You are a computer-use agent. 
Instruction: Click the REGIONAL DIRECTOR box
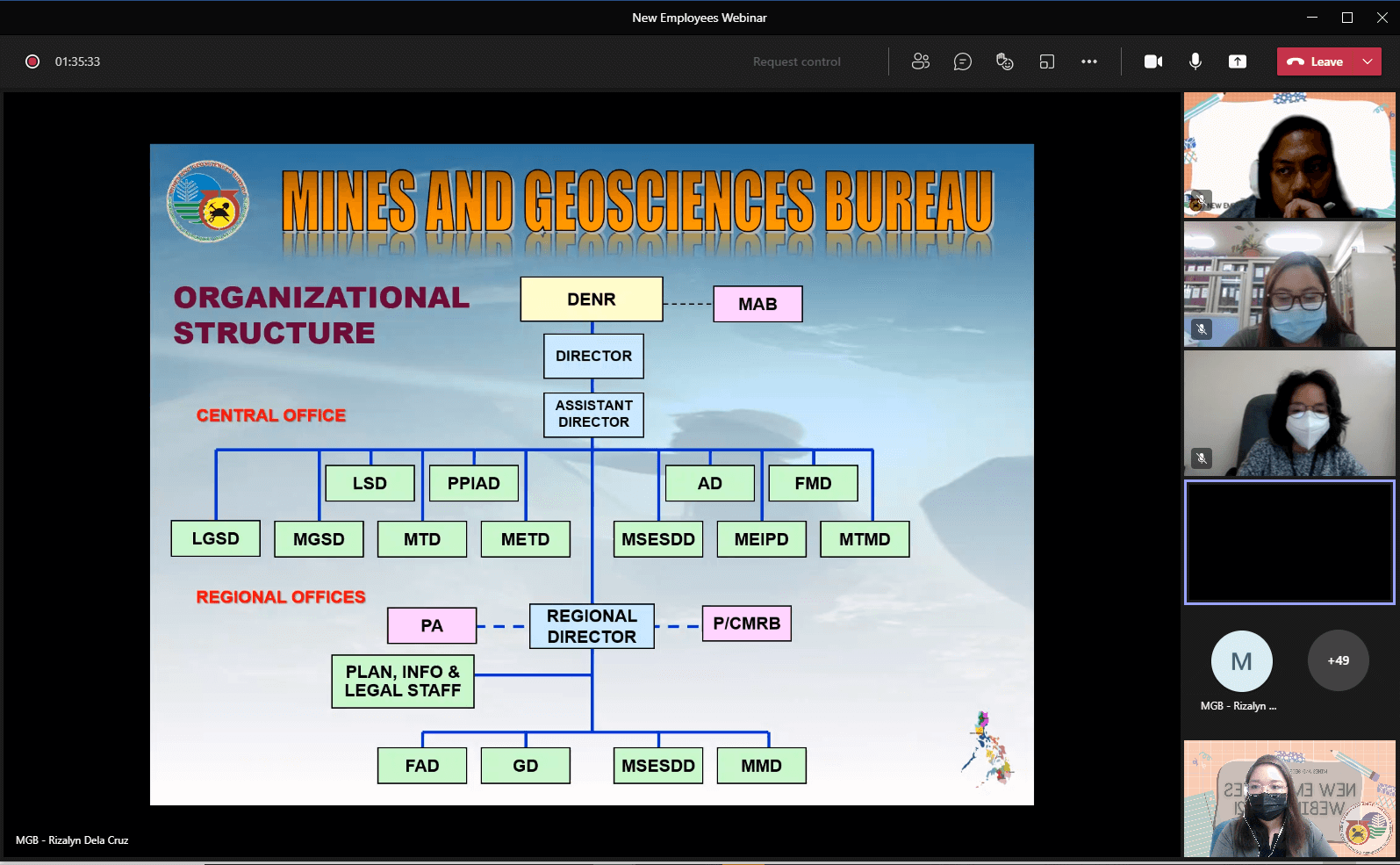click(x=592, y=626)
